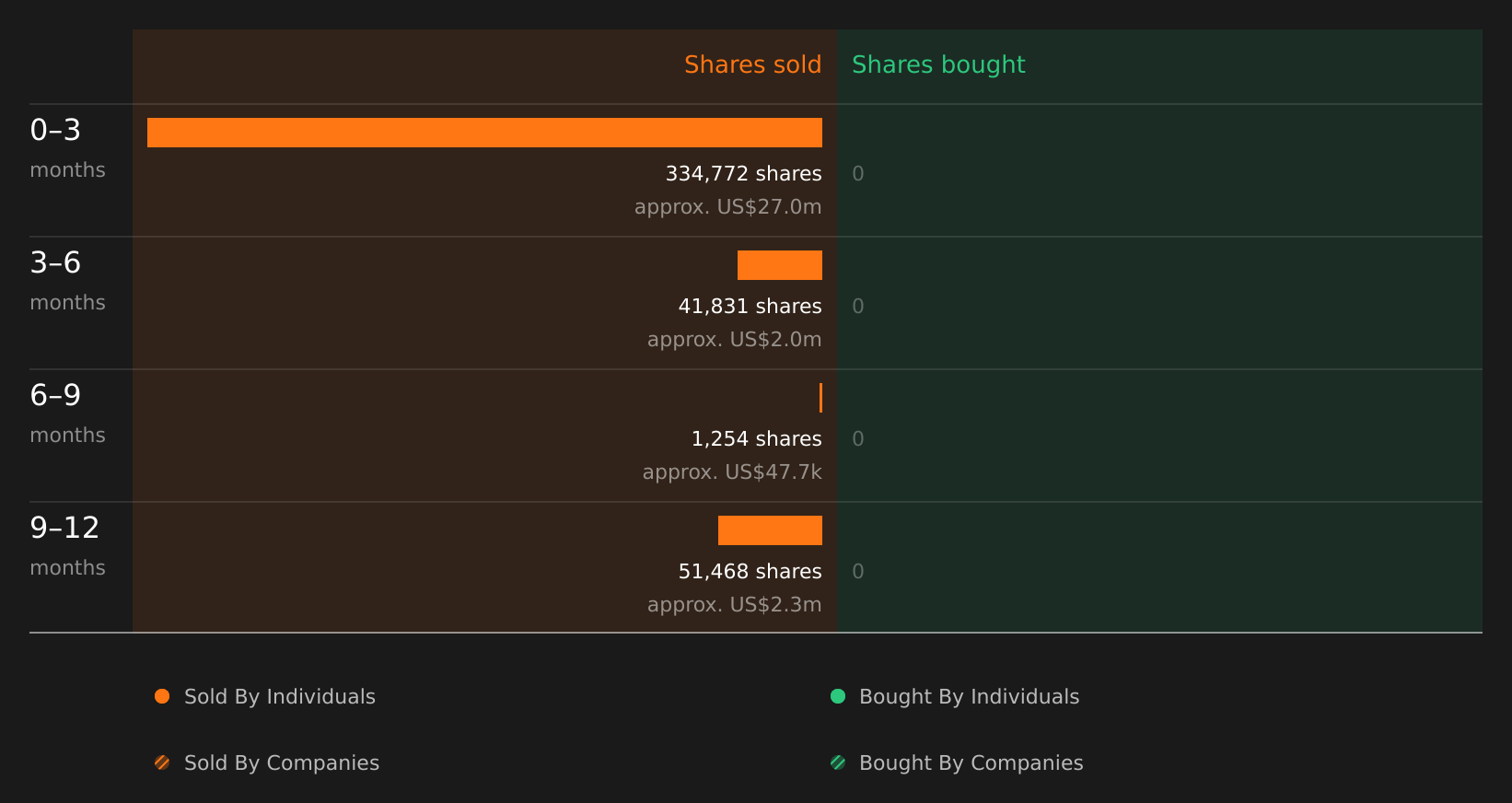Click the bought 0 in 6–9 months row
The height and width of the screenshot is (803, 1512).
point(858,439)
